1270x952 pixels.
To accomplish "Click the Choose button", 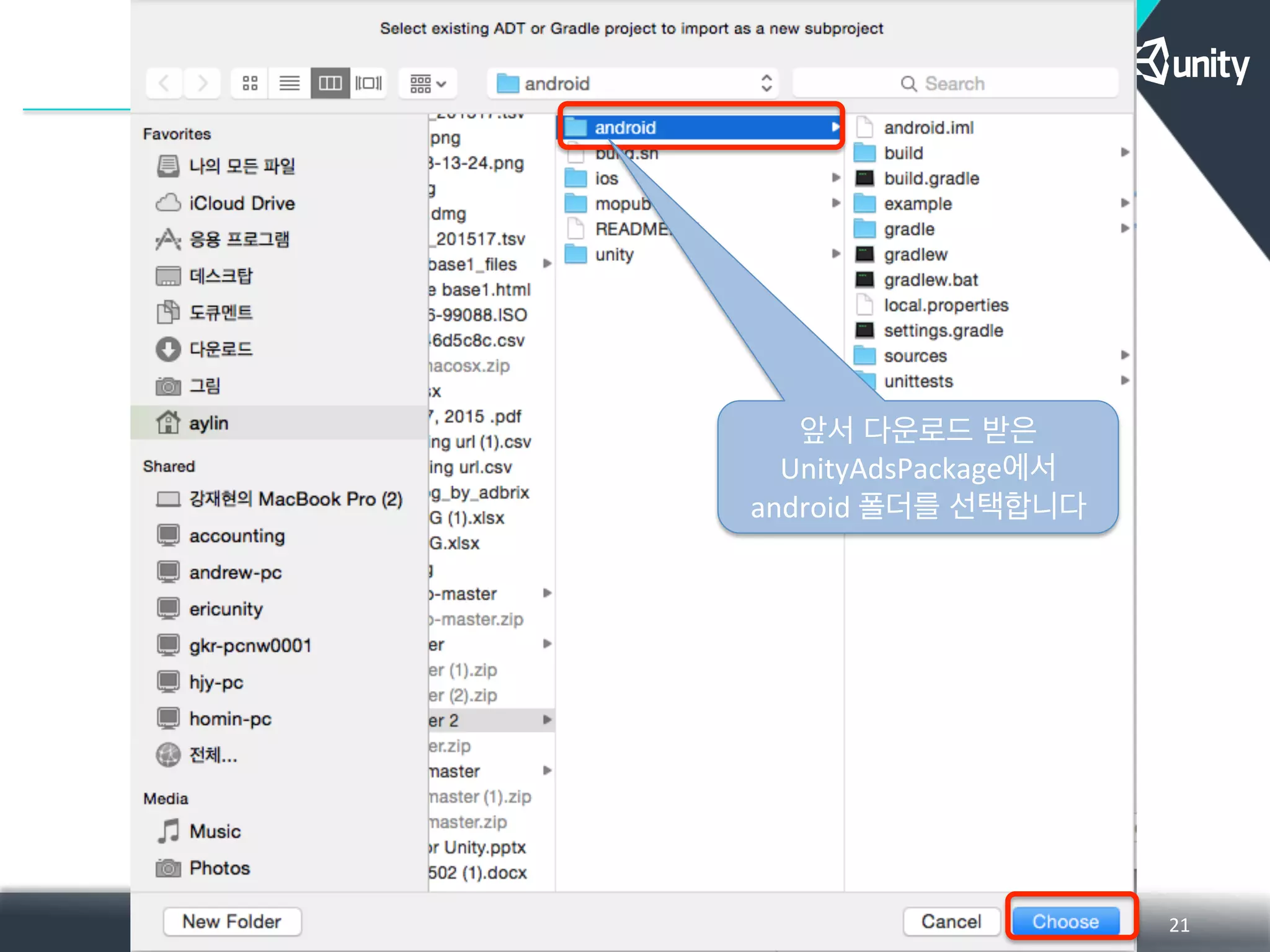I will pyautogui.click(x=1065, y=922).
